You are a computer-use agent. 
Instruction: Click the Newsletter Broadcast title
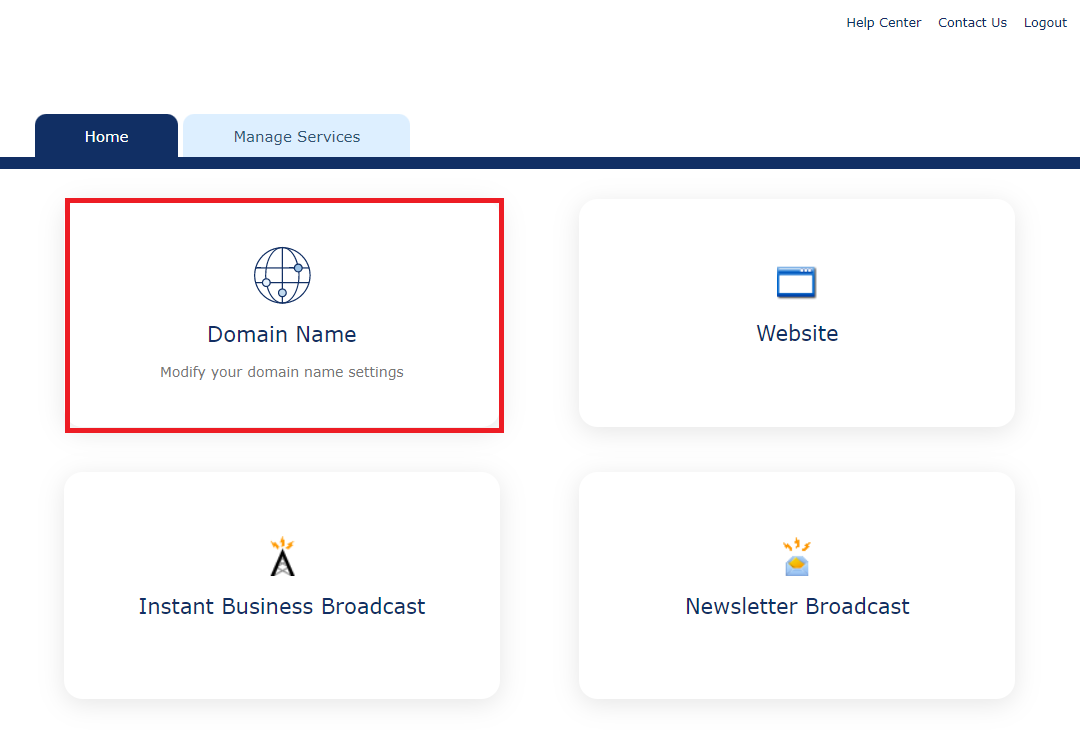click(797, 606)
